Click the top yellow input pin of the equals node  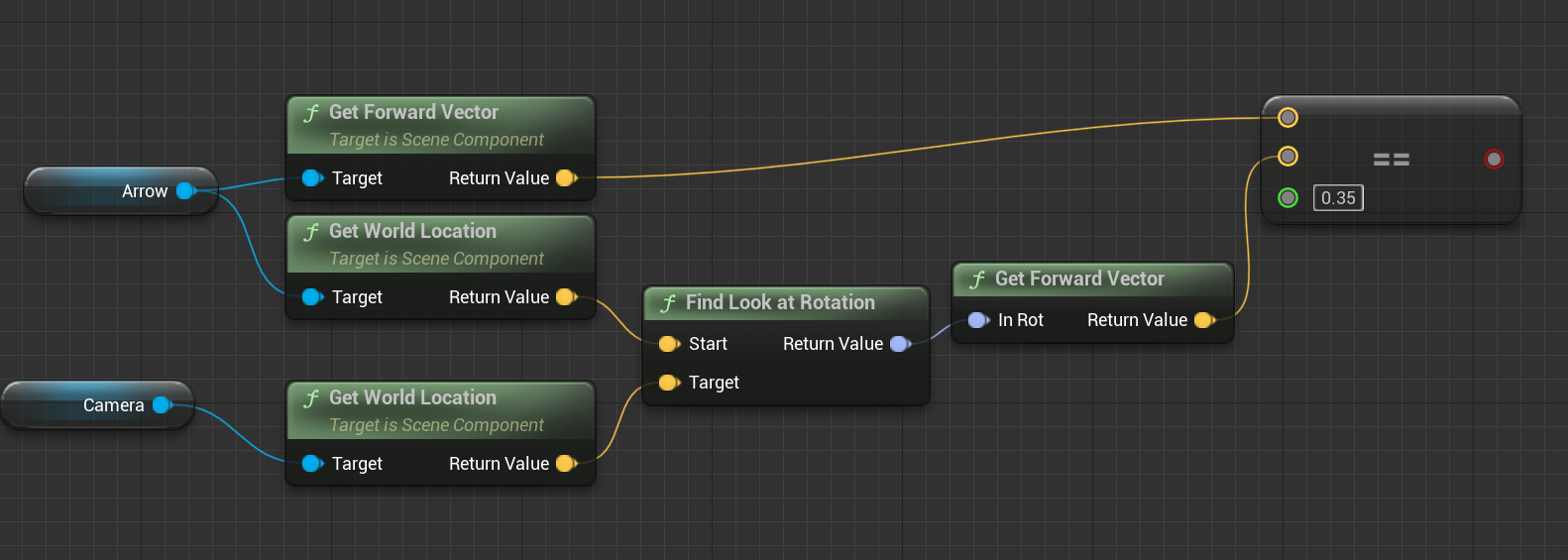[x=1288, y=118]
